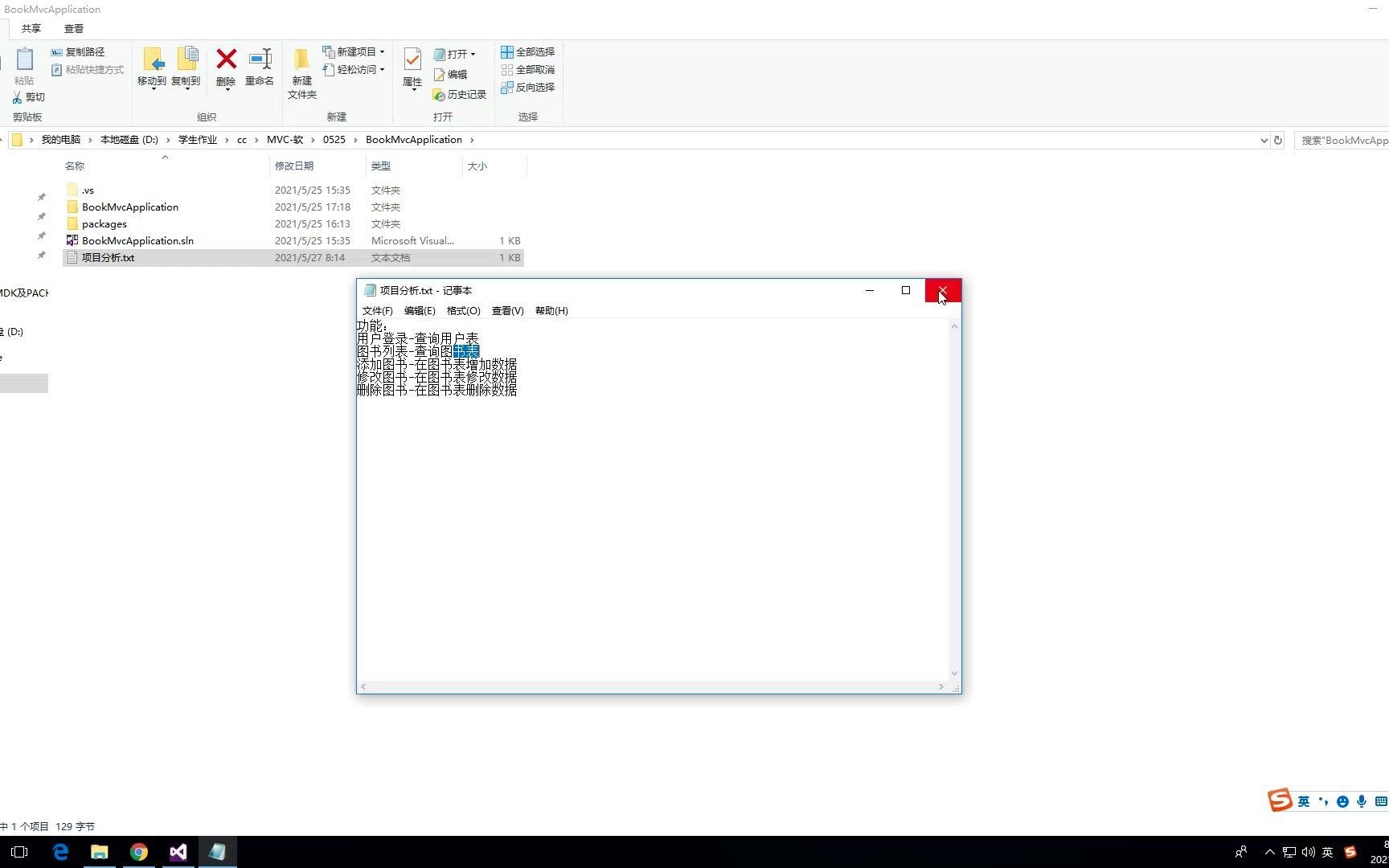Screen dimensions: 1389x868
Task: Click the volume icon in system tray
Action: pyautogui.click(x=1309, y=853)
